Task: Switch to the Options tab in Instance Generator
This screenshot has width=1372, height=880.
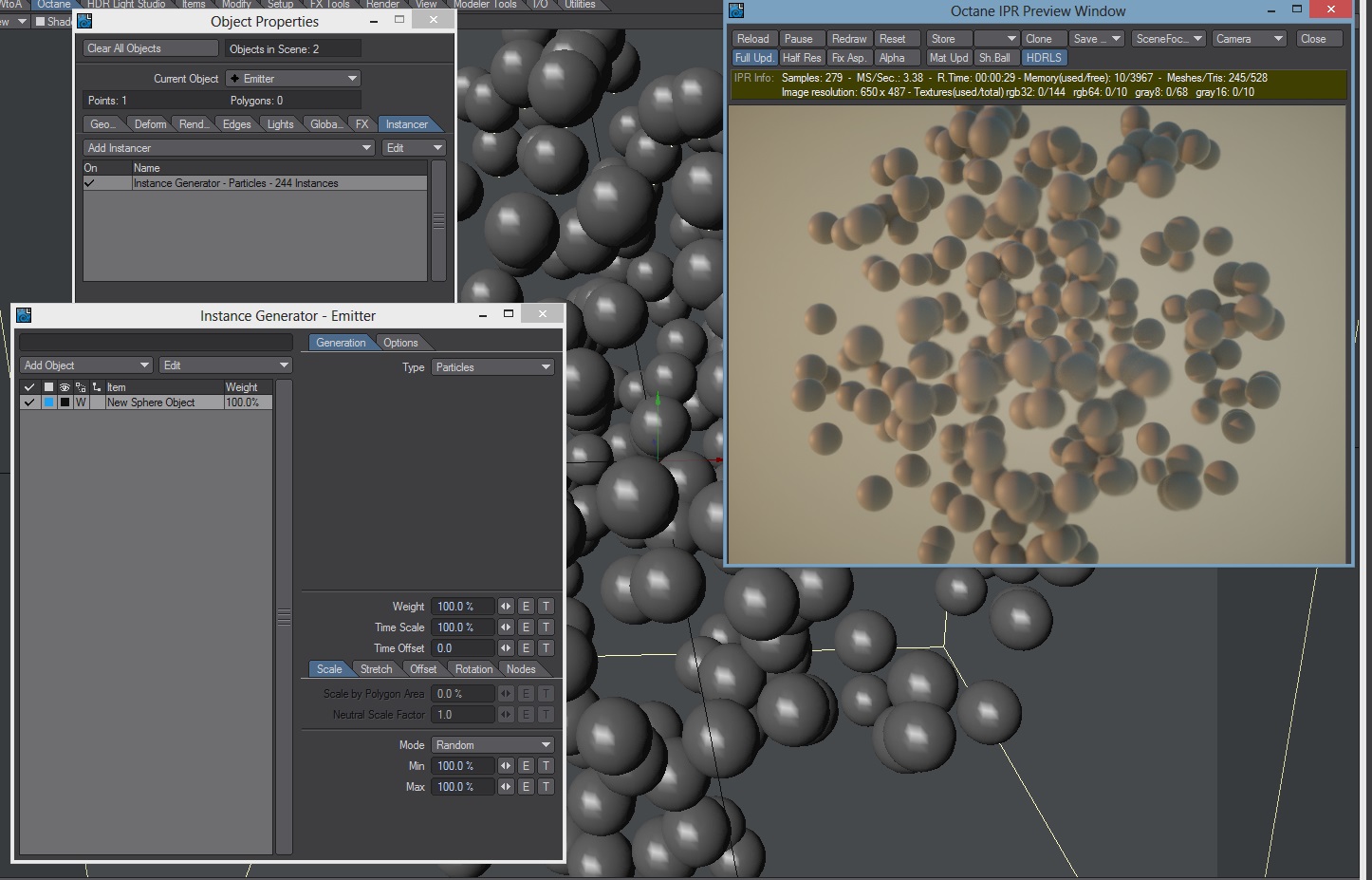Action: pos(400,343)
